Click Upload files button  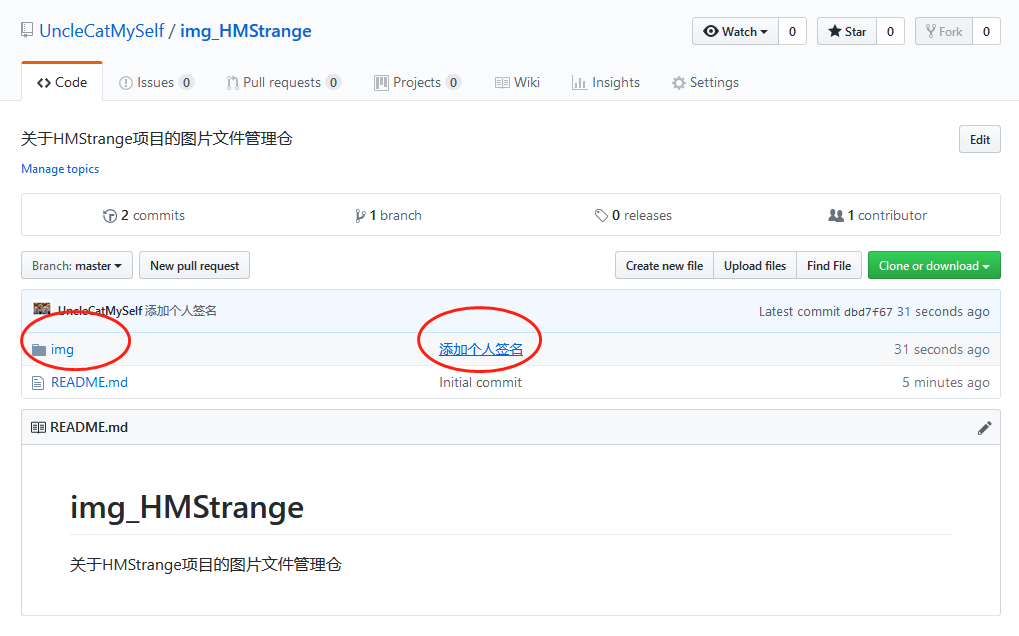pos(755,266)
